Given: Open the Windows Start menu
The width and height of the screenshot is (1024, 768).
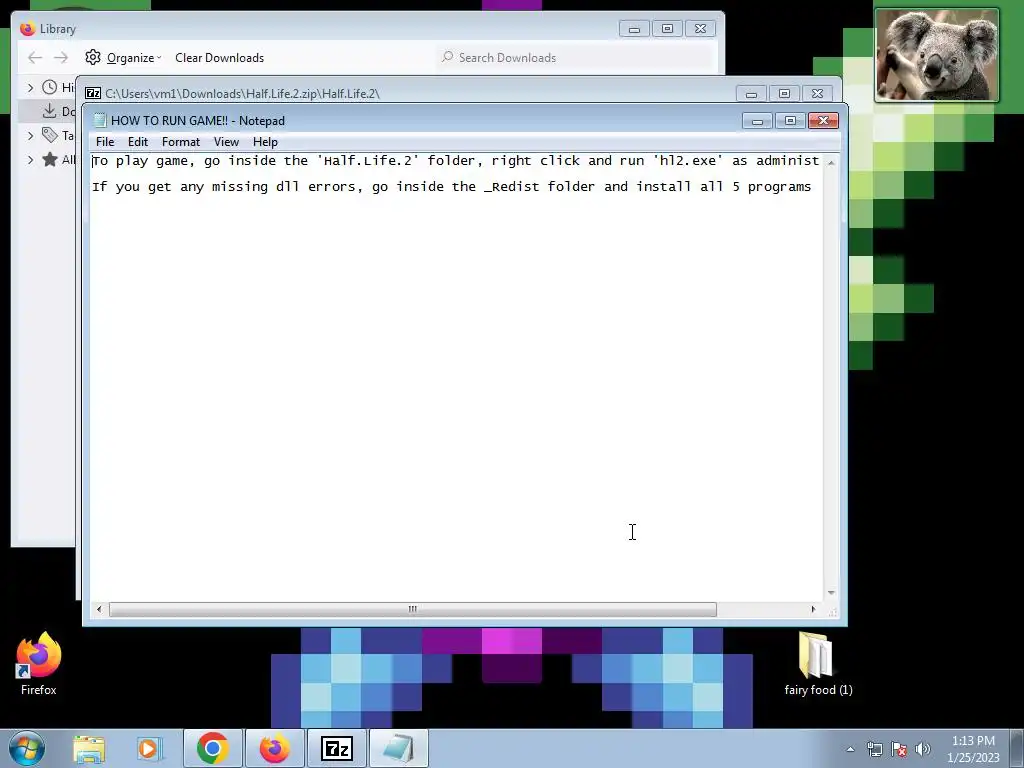Looking at the screenshot, I should tap(27, 748).
